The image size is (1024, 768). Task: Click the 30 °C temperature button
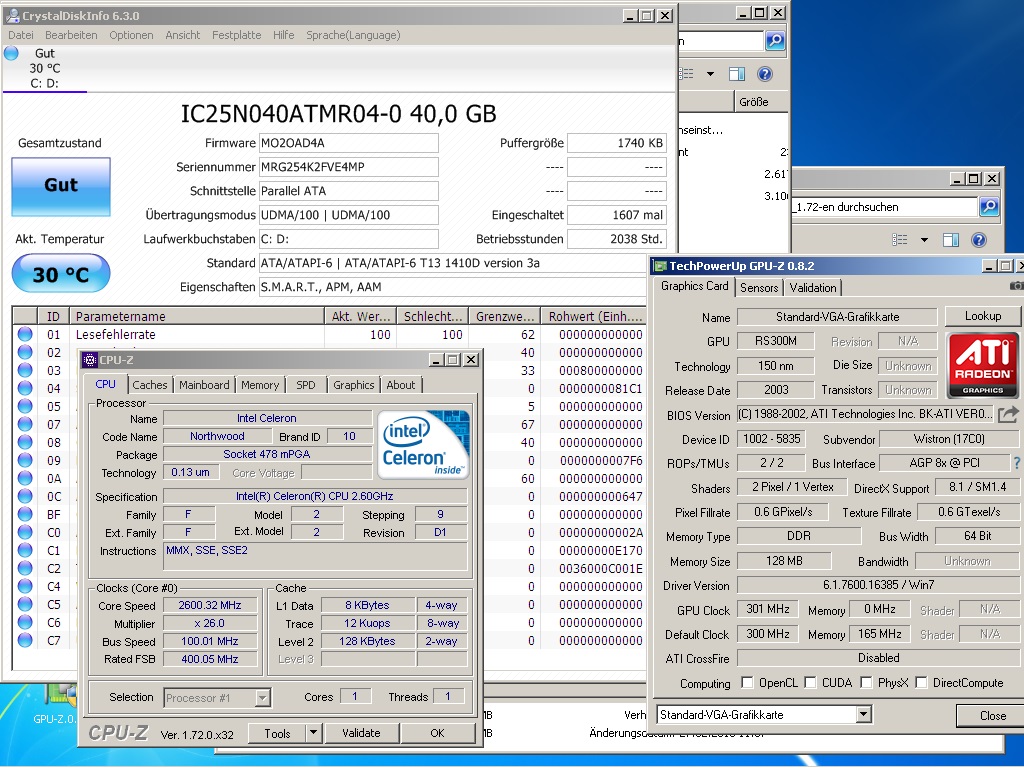(61, 274)
